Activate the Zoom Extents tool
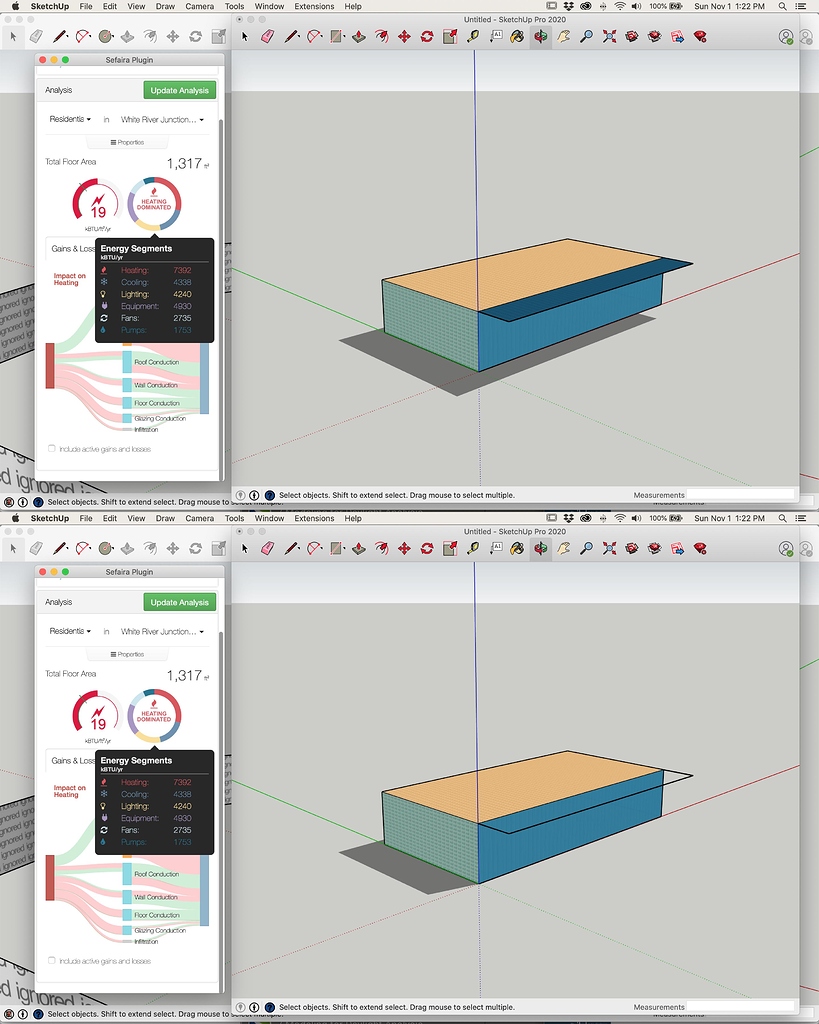 click(609, 37)
